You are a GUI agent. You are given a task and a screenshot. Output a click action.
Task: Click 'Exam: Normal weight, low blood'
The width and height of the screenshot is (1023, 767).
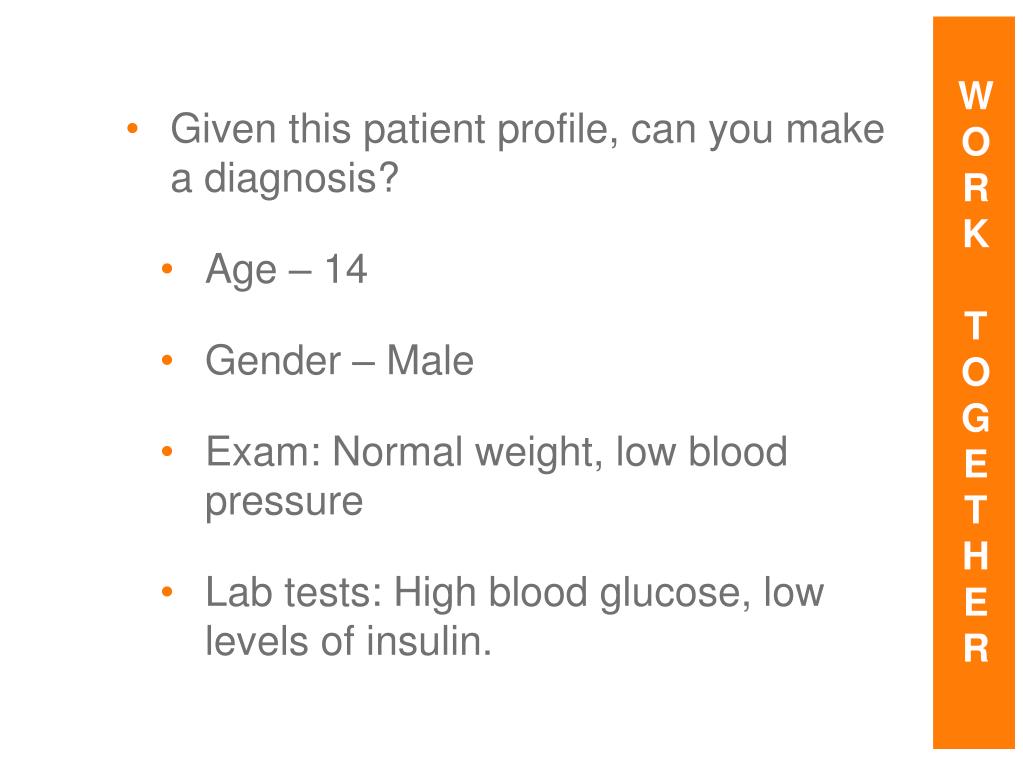pos(496,452)
